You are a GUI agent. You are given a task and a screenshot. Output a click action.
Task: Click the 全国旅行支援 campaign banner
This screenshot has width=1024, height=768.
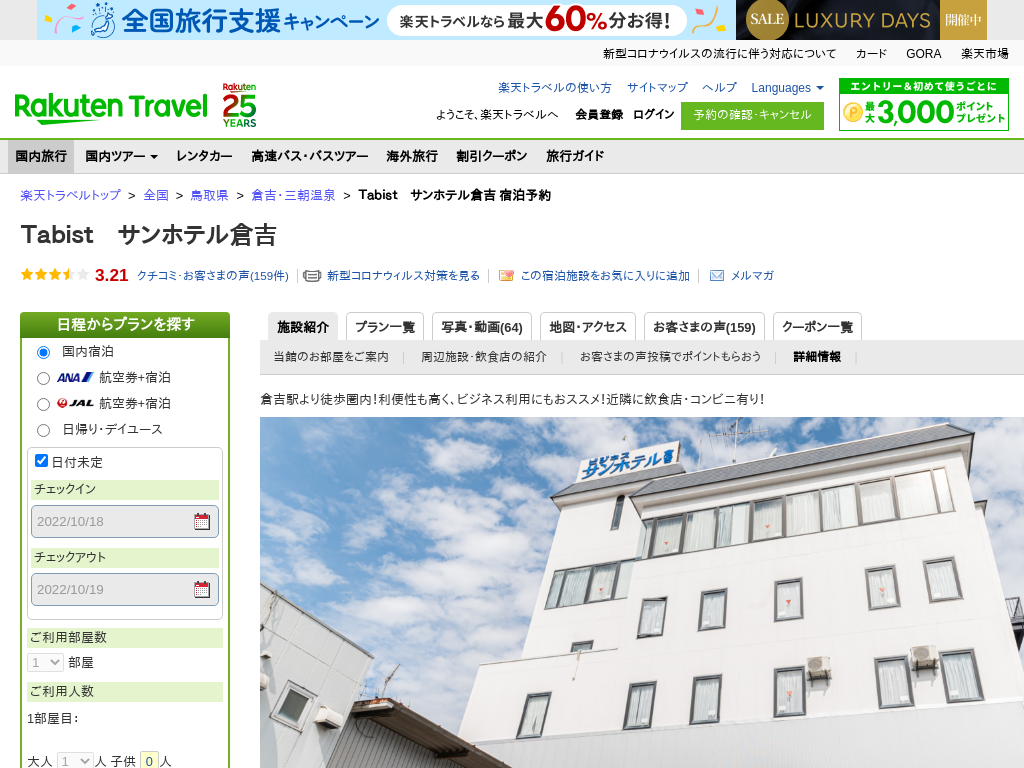click(386, 20)
